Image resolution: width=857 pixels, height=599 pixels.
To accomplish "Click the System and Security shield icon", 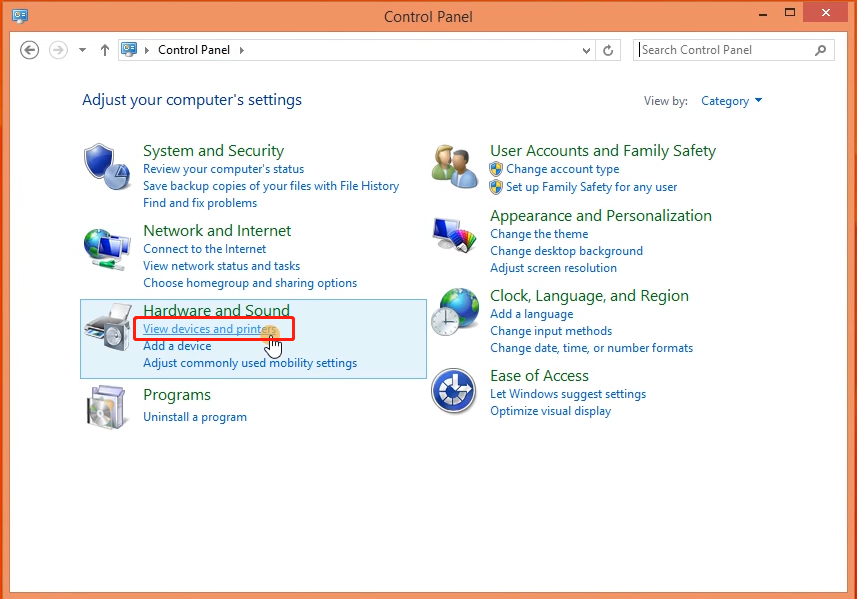I will [x=107, y=167].
